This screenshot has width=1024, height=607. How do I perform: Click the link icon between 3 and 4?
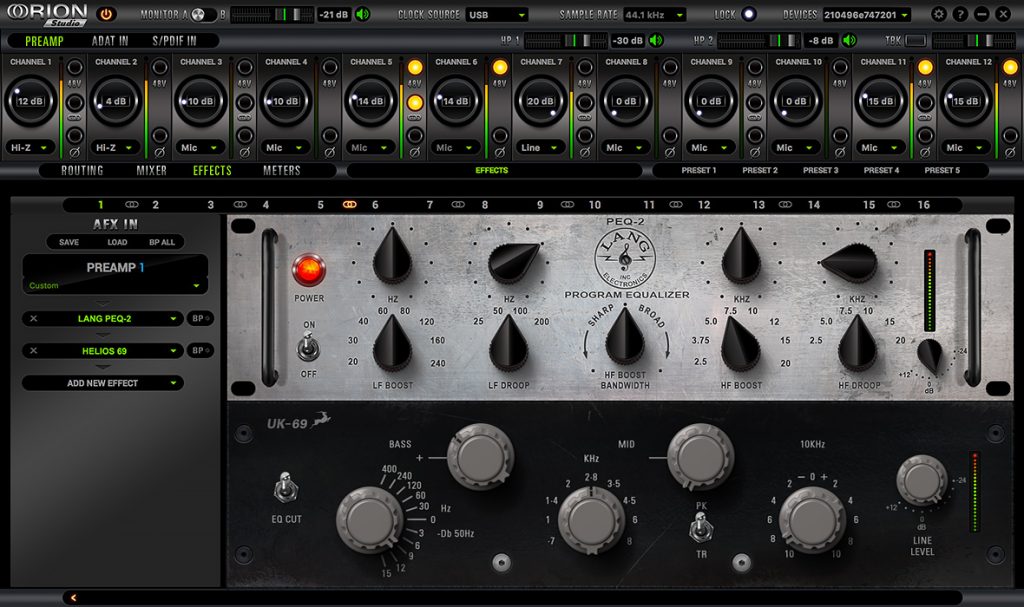(240, 205)
